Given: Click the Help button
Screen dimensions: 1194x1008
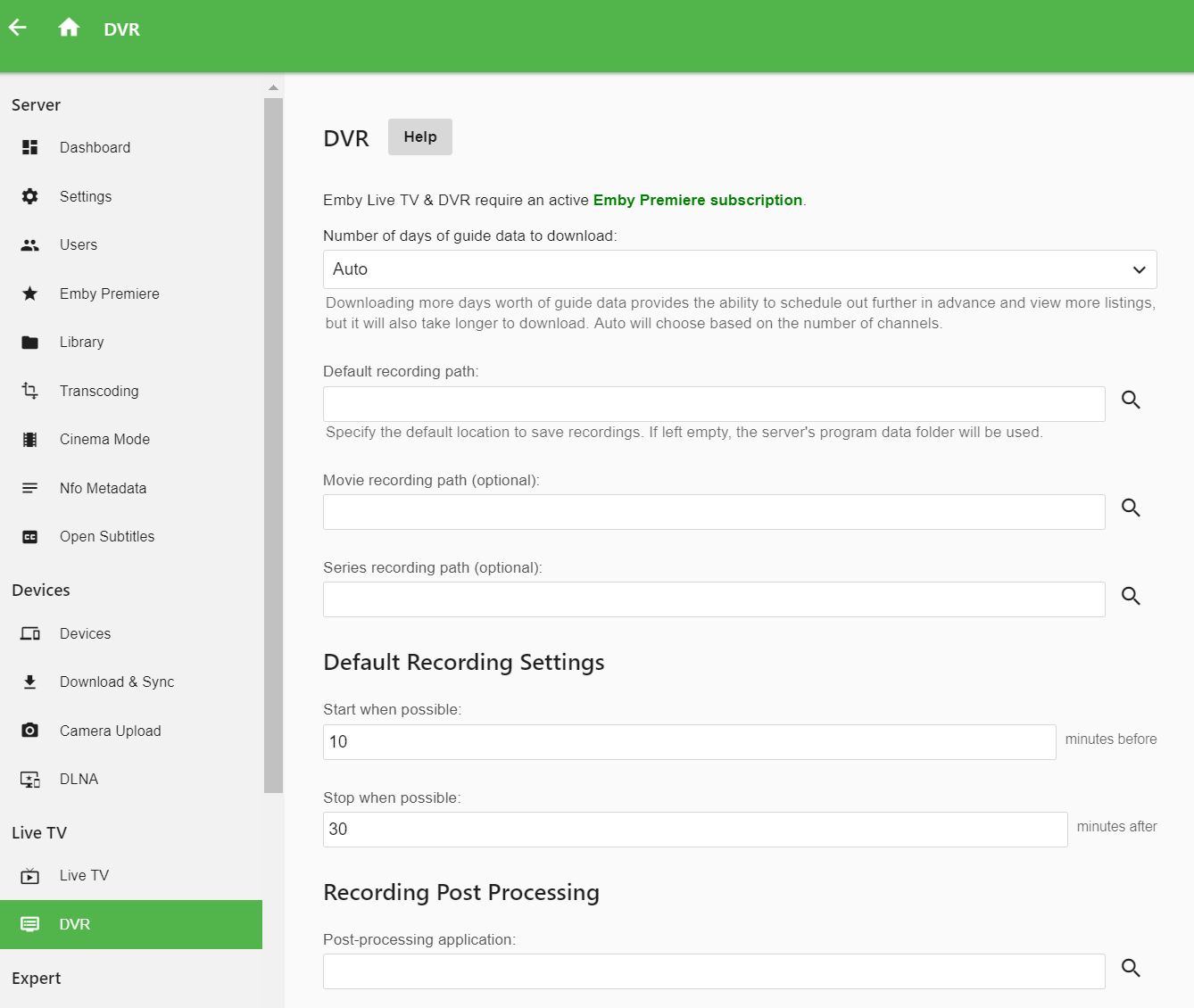Looking at the screenshot, I should 420,136.
